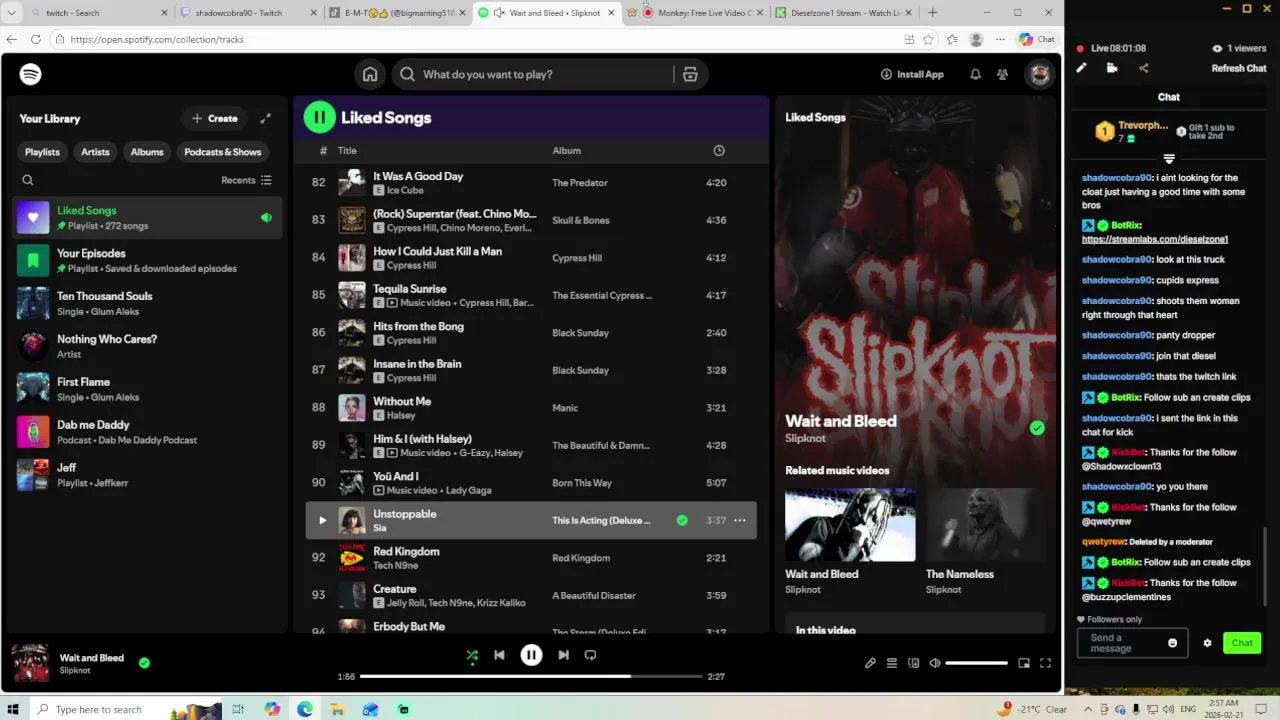Toggle shuffle in the player bar

coord(472,655)
